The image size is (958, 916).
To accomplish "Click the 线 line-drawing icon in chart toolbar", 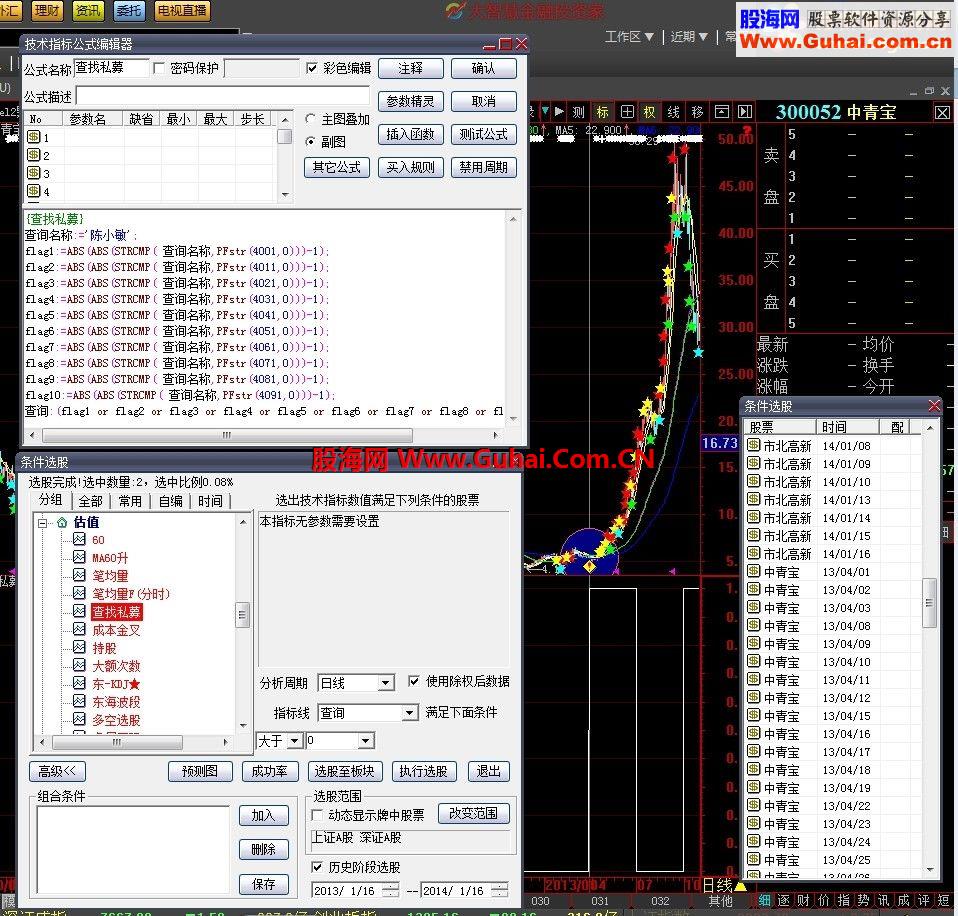I will point(674,112).
